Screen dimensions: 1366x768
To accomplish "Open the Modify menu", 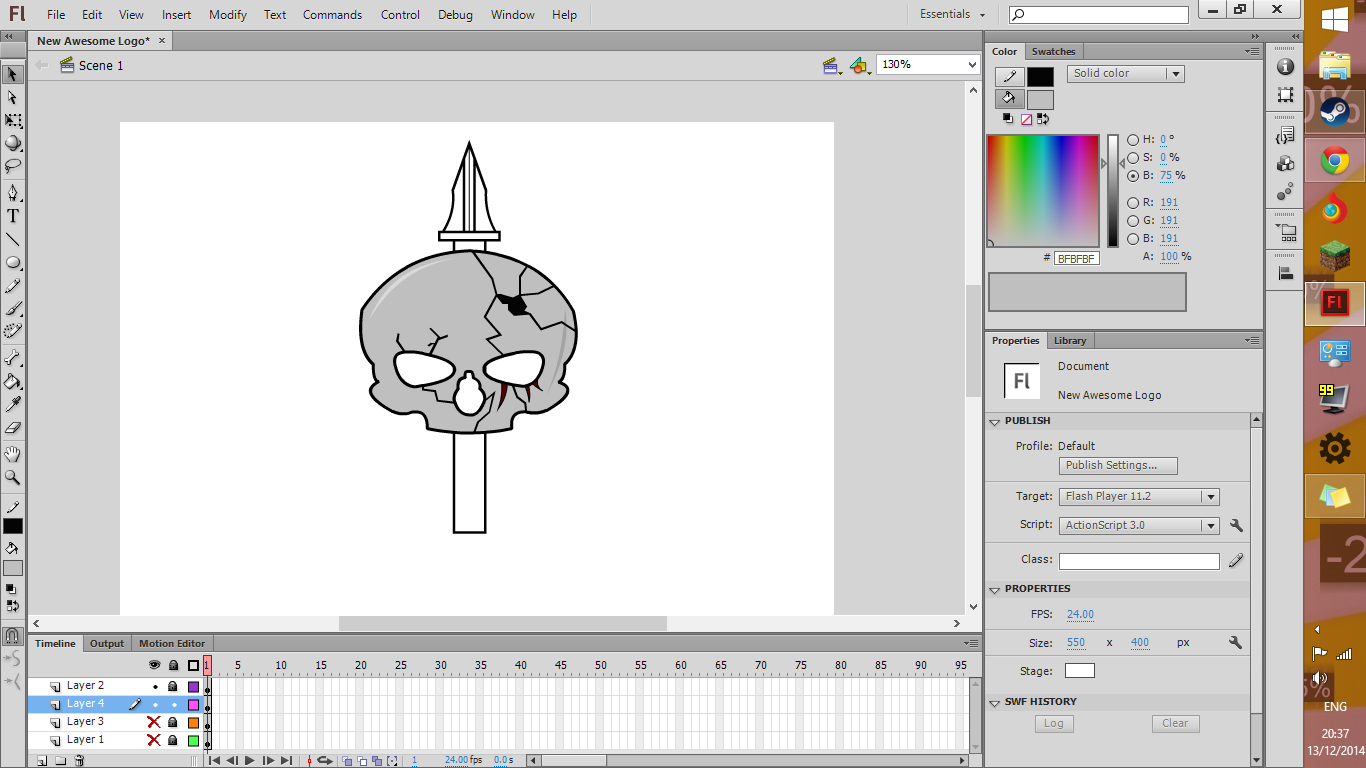I will tap(228, 15).
